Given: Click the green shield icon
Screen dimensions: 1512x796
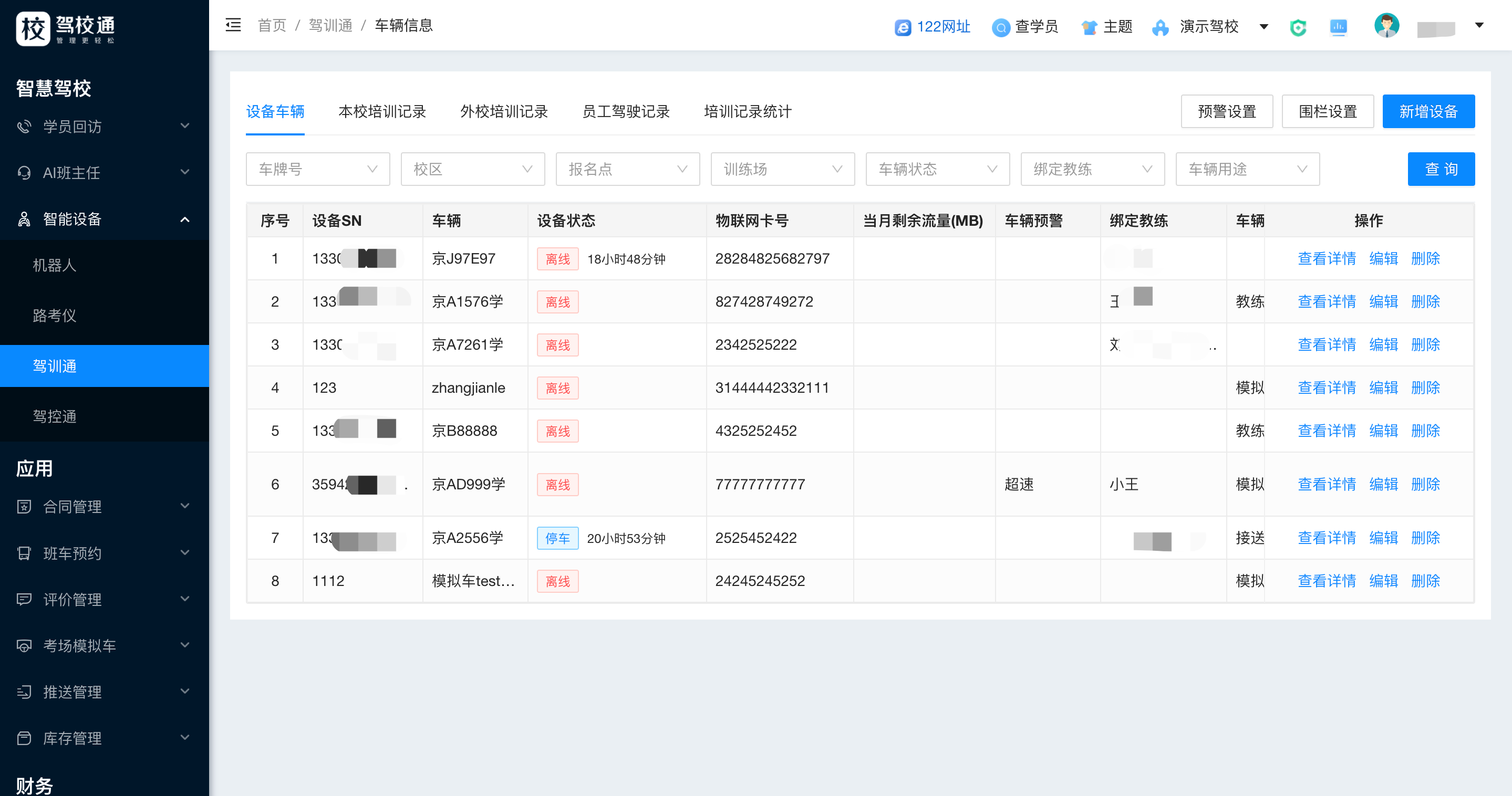Looking at the screenshot, I should click(x=1298, y=27).
